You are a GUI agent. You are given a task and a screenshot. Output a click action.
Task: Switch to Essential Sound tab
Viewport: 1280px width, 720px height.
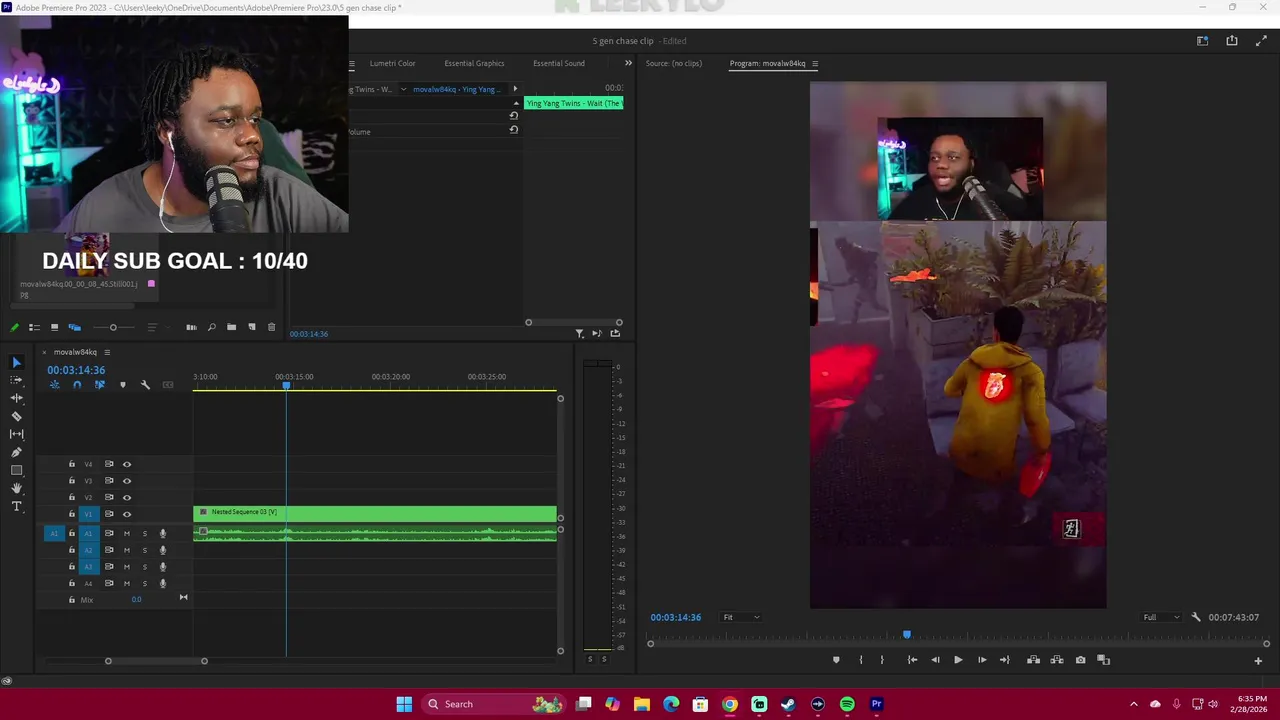pos(558,63)
